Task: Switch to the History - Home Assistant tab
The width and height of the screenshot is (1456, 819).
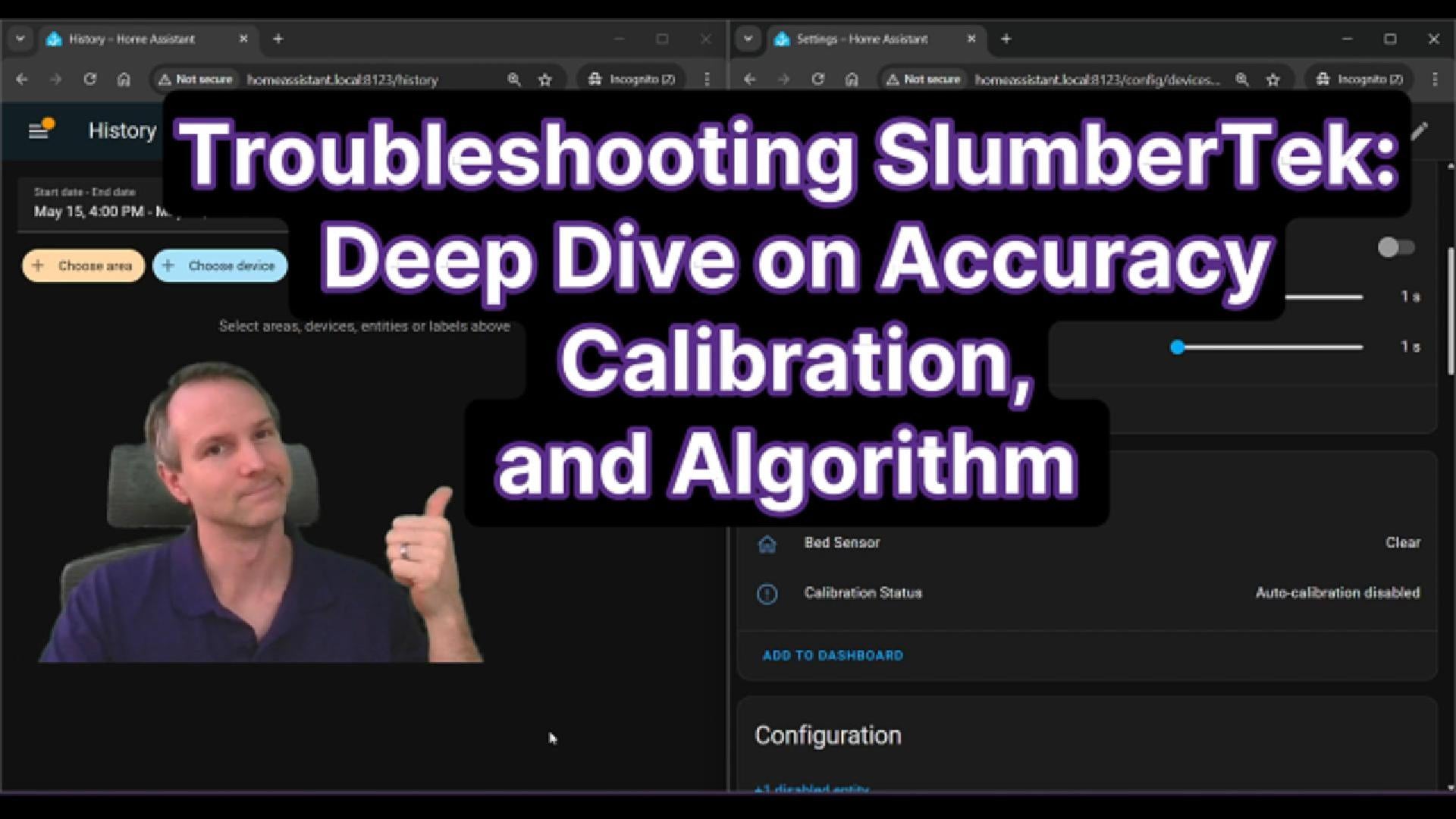Action: pyautogui.click(x=133, y=39)
